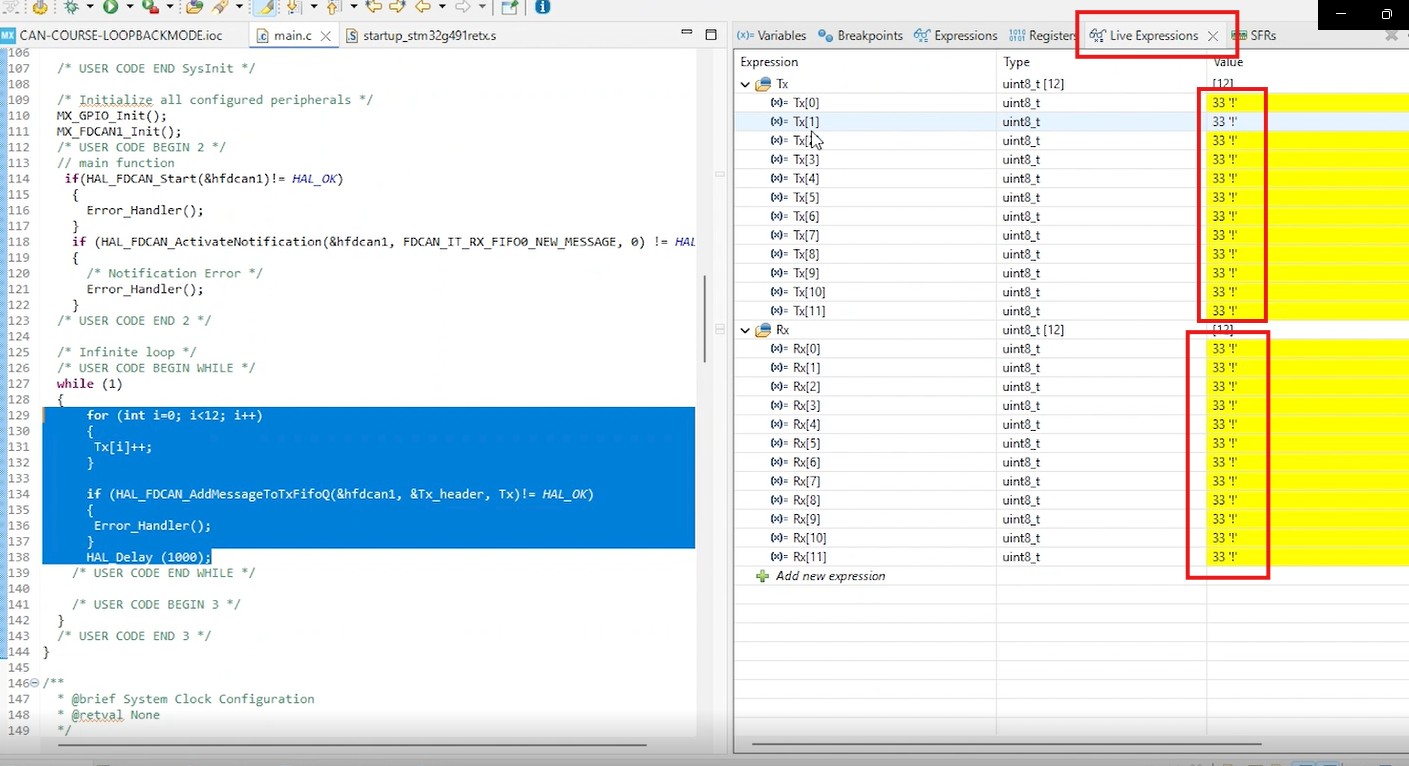Start a debug session with the bug icon
Image resolution: width=1409 pixels, height=766 pixels.
[71, 10]
